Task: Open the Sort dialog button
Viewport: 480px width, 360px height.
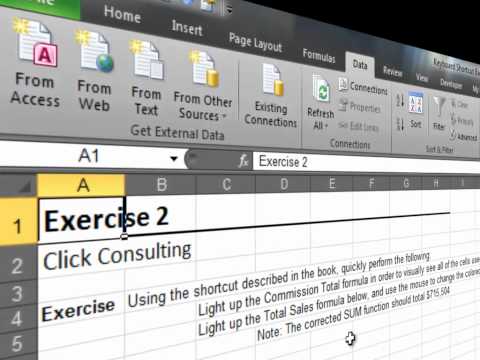Action: 416,111
